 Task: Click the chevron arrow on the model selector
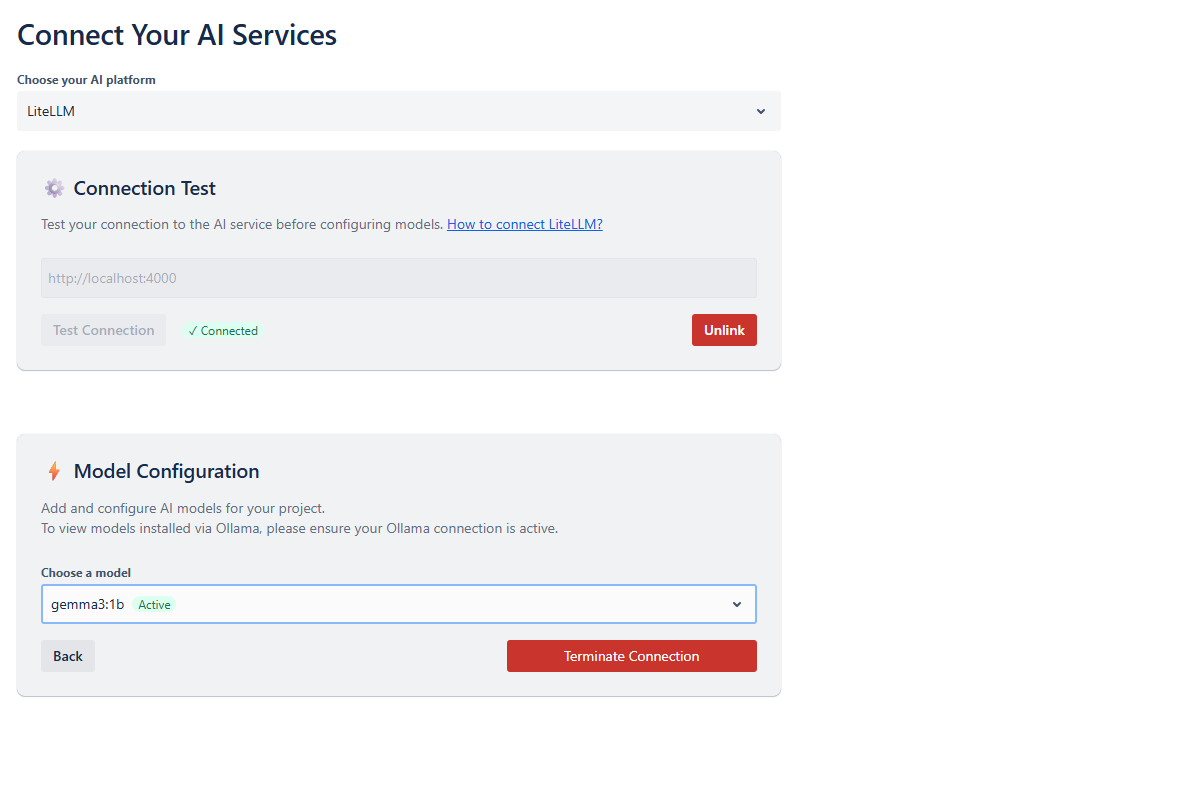[x=737, y=604]
